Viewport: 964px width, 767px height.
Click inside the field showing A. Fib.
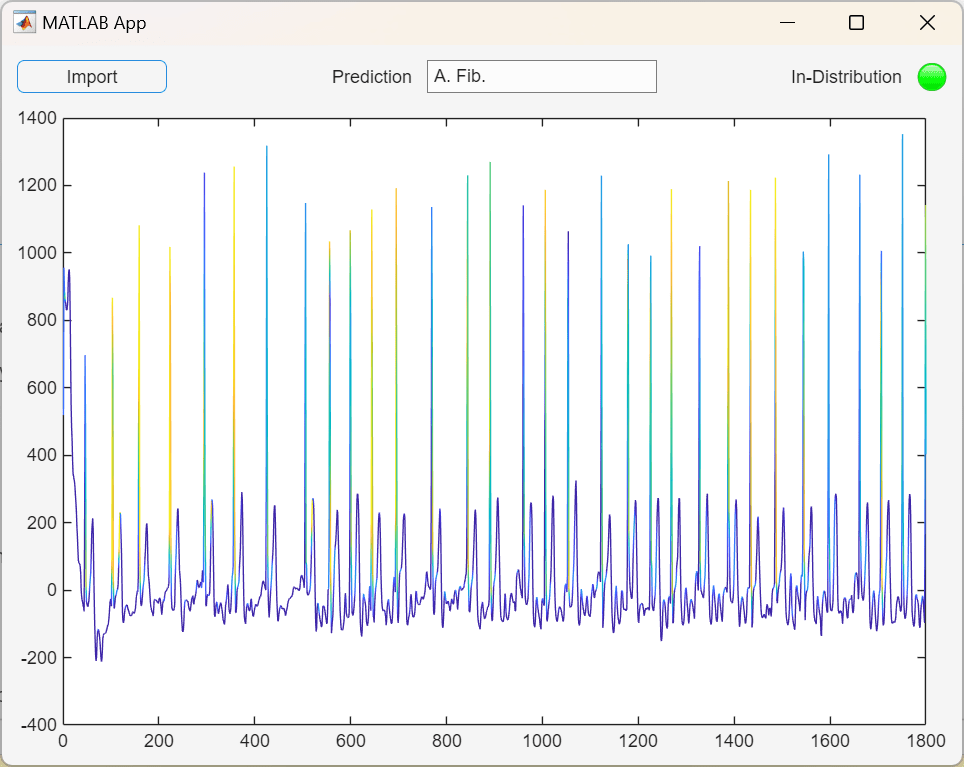point(541,76)
